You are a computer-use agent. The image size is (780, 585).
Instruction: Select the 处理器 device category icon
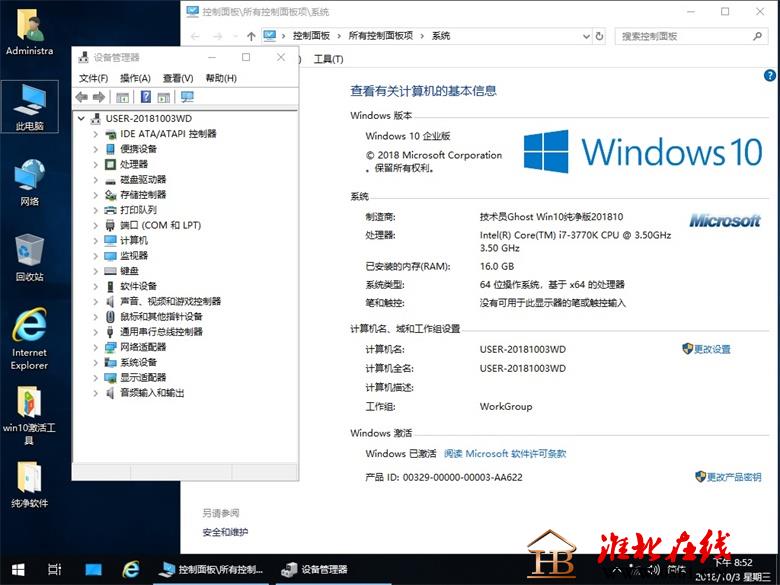tap(110, 164)
